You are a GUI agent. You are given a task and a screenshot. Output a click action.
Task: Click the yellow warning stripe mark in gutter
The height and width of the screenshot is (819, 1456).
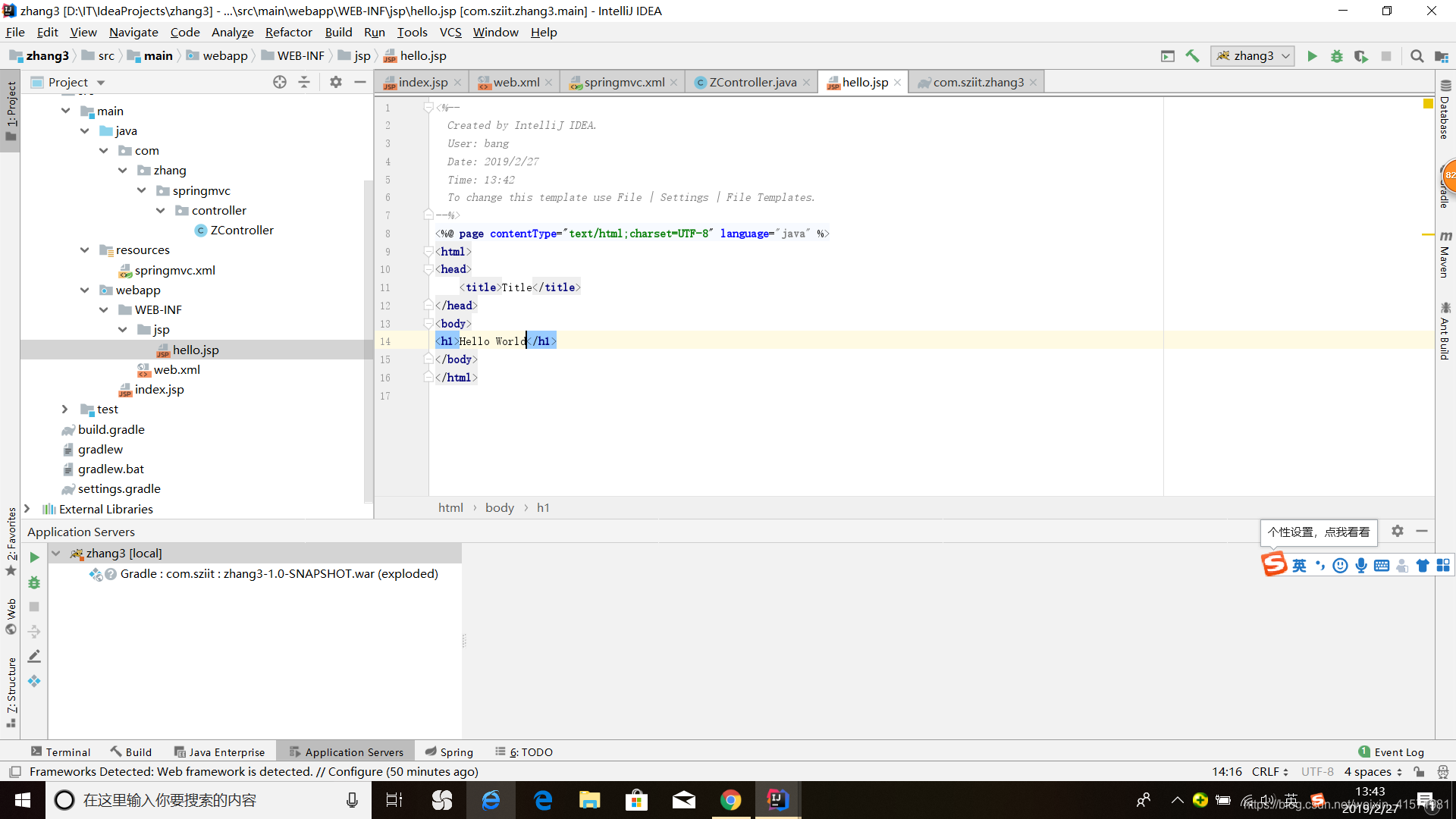[1428, 234]
